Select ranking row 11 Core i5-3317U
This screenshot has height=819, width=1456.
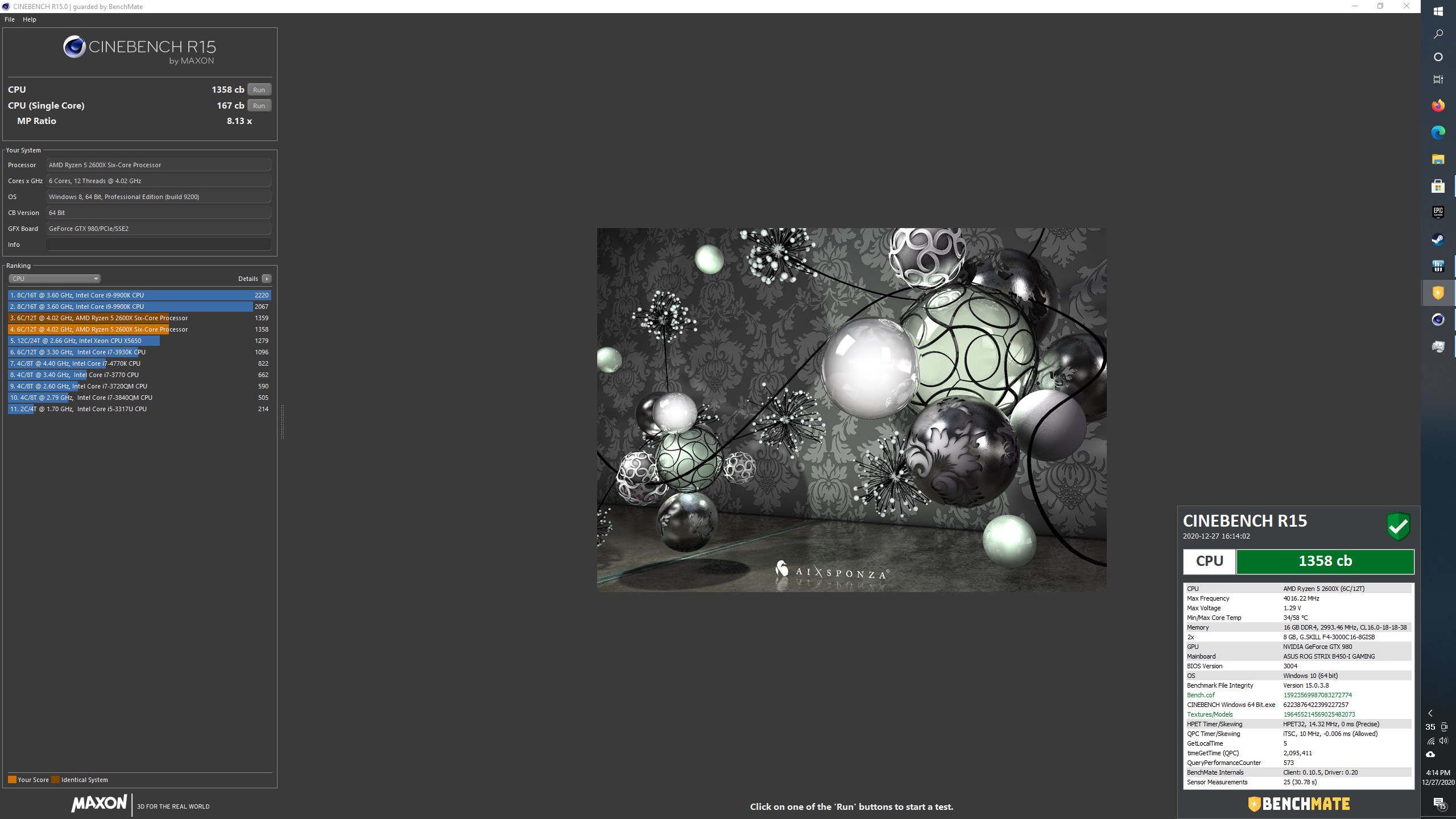click(x=139, y=409)
